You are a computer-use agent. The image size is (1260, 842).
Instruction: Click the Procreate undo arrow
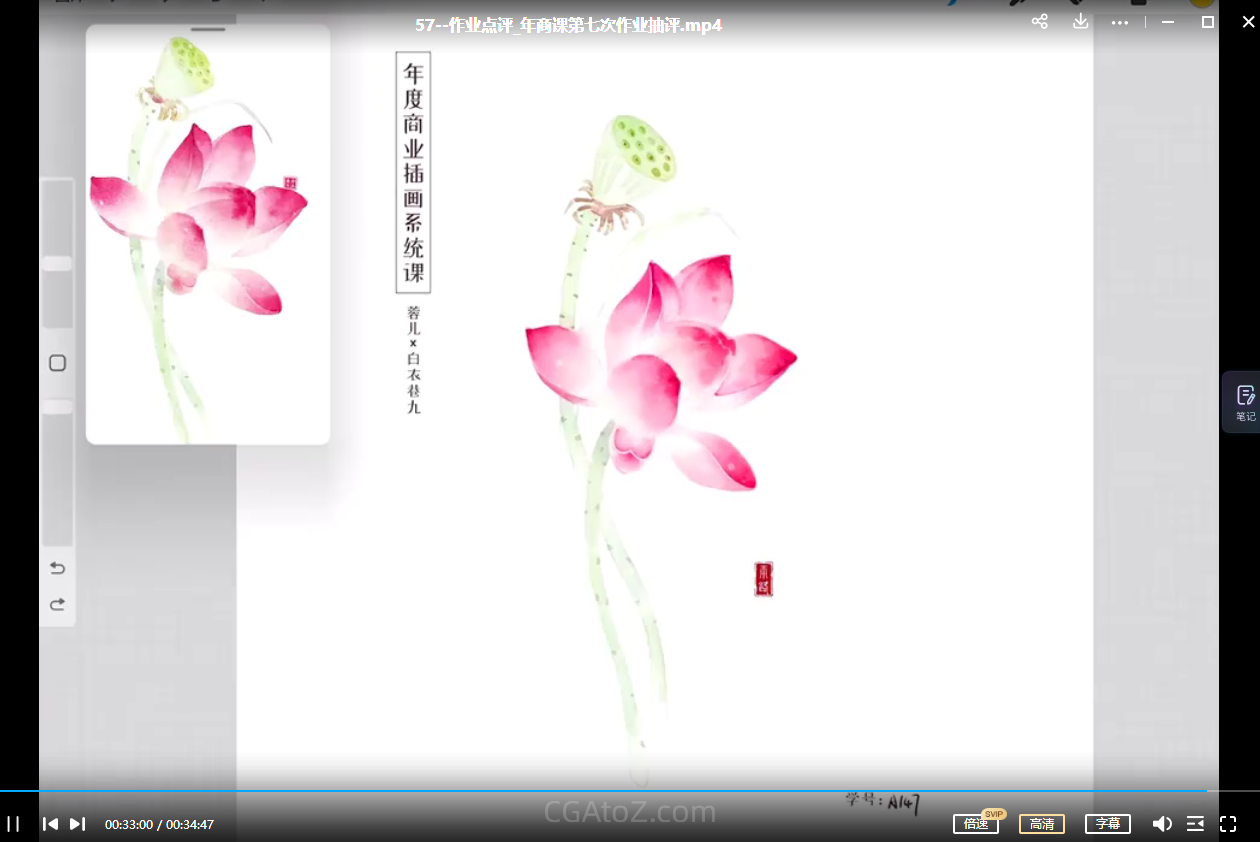pos(57,568)
